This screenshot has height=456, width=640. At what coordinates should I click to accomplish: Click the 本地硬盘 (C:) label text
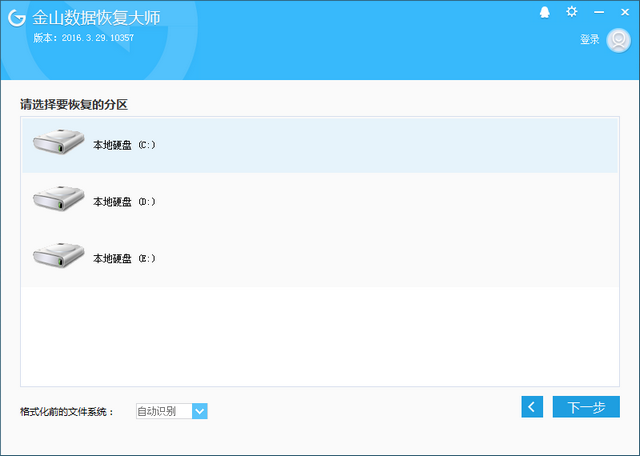(124, 145)
